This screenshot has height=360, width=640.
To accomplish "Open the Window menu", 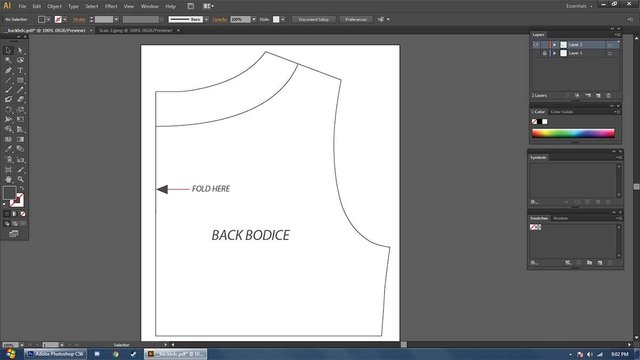I will tap(149, 6).
